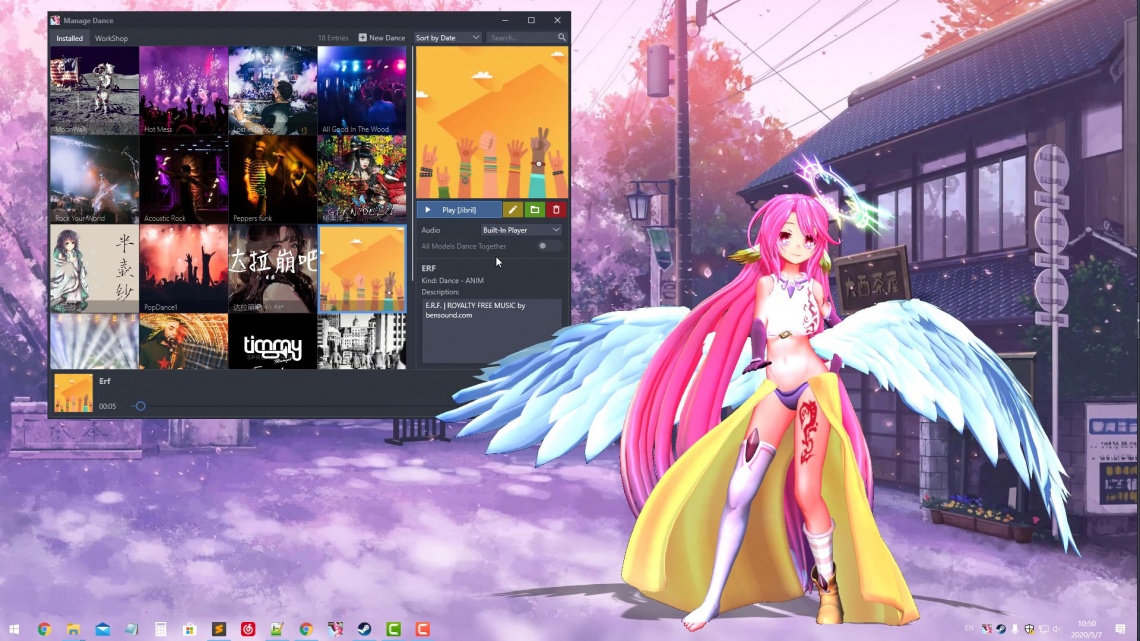Click the red trash delete icon
This screenshot has height=641, width=1140.
pos(556,210)
